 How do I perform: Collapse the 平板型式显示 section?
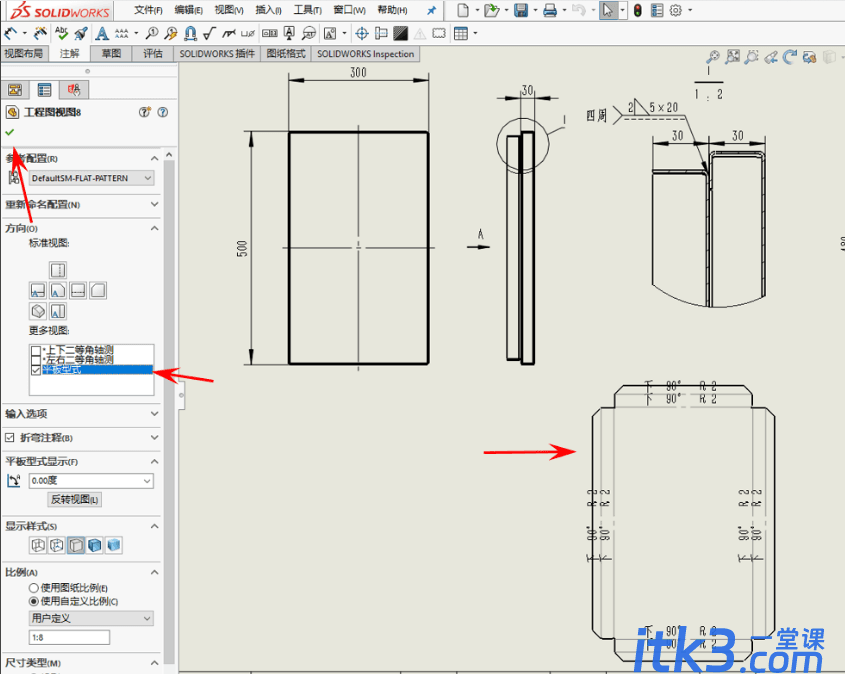[155, 462]
